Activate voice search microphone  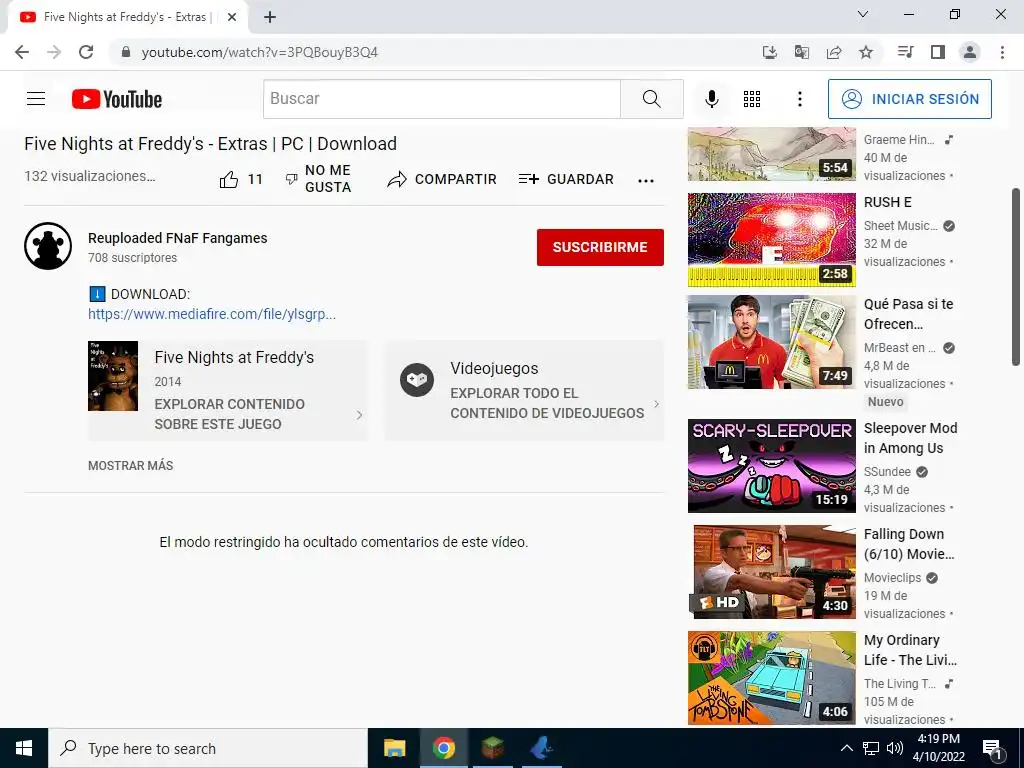712,99
